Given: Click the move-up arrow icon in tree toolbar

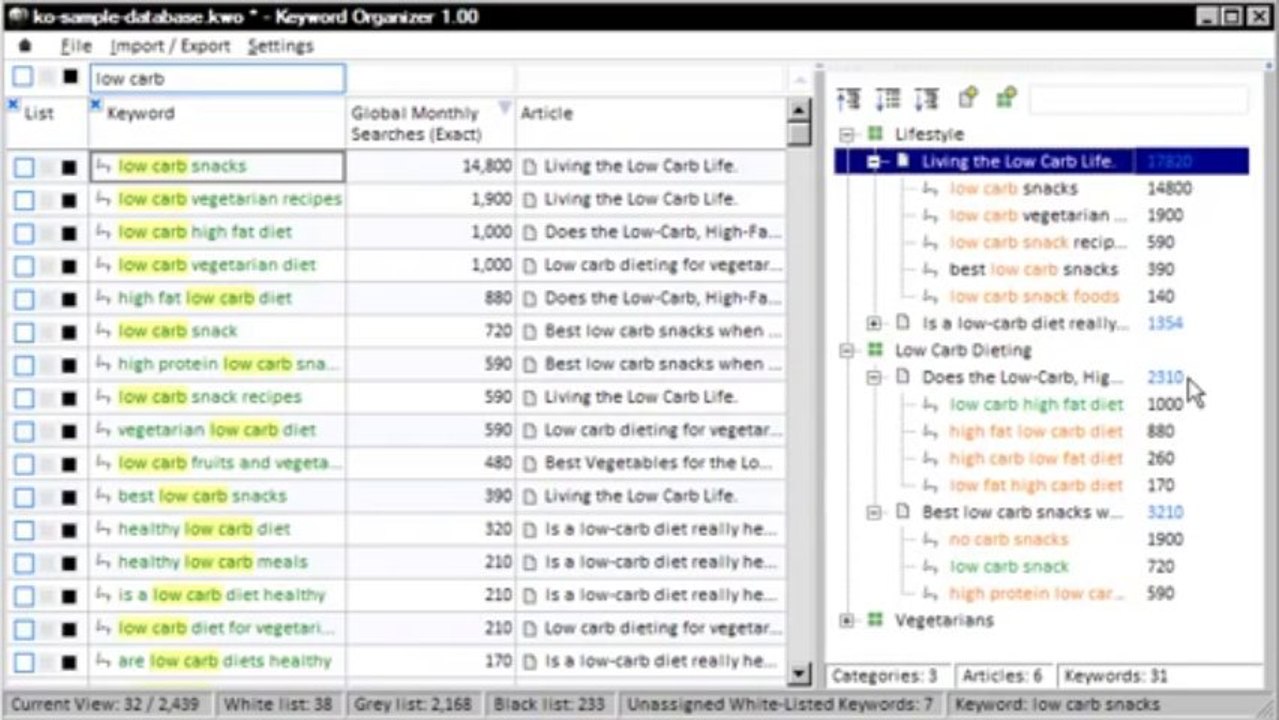Looking at the screenshot, I should 848,98.
